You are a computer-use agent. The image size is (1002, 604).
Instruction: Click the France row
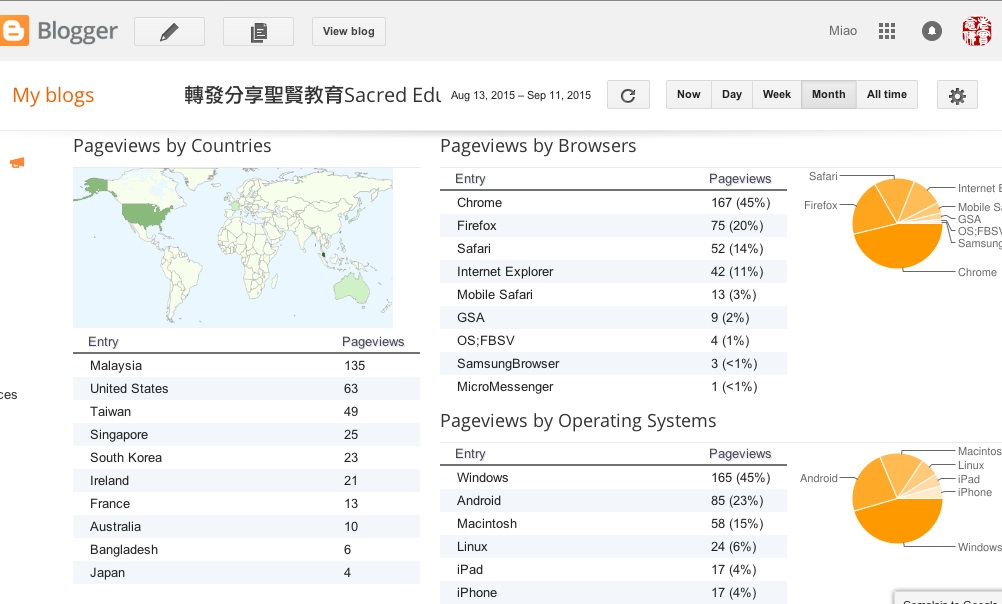(246, 504)
